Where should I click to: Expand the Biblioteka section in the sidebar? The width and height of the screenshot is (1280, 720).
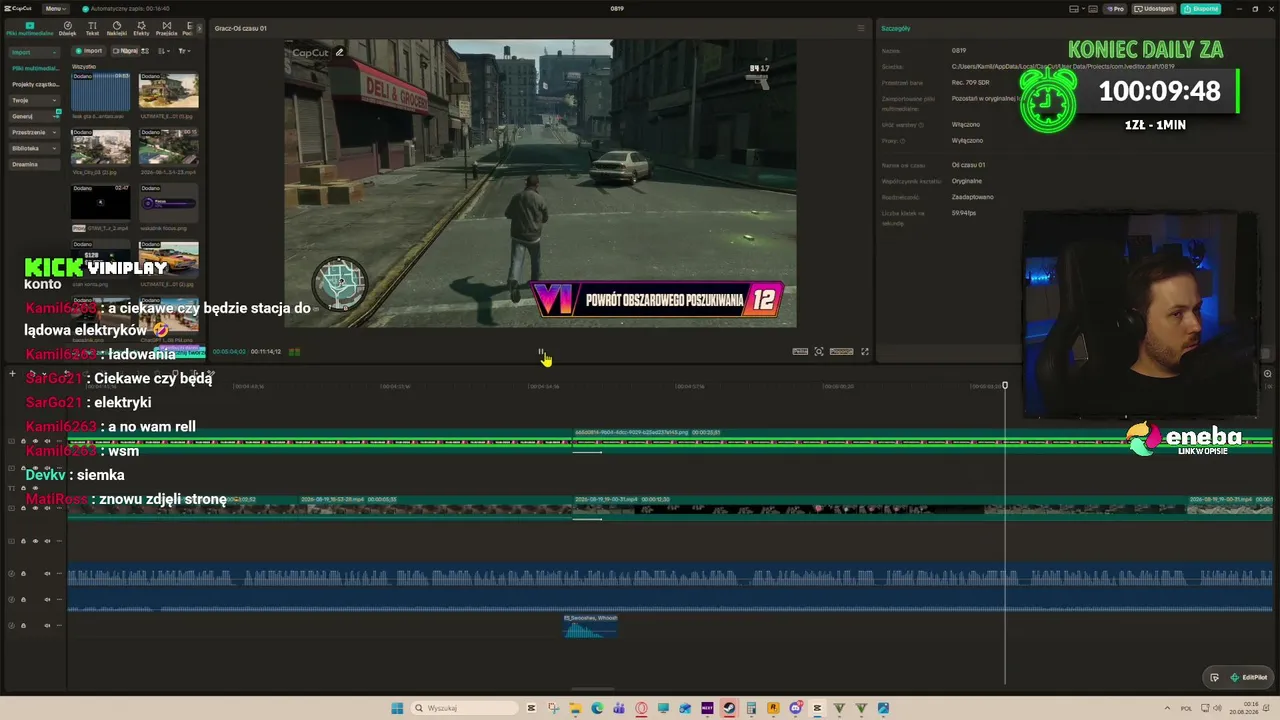(56, 148)
